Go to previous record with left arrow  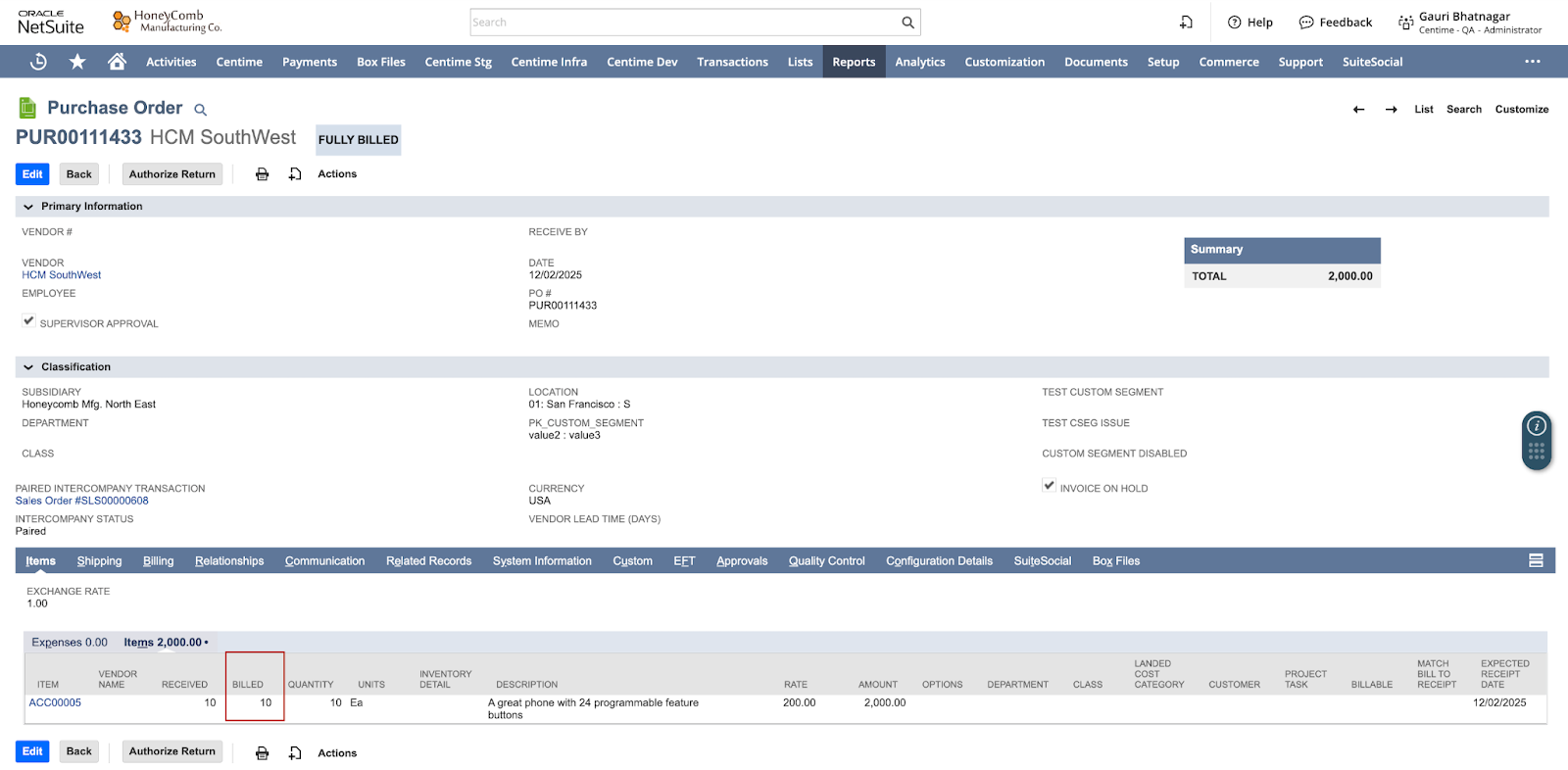[x=1358, y=110]
